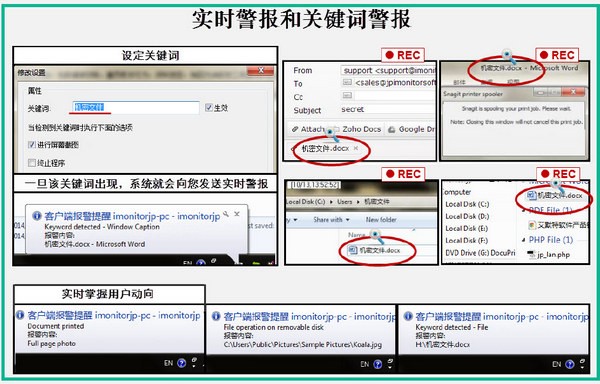Click the alert title above Document printed

[x=114, y=315]
